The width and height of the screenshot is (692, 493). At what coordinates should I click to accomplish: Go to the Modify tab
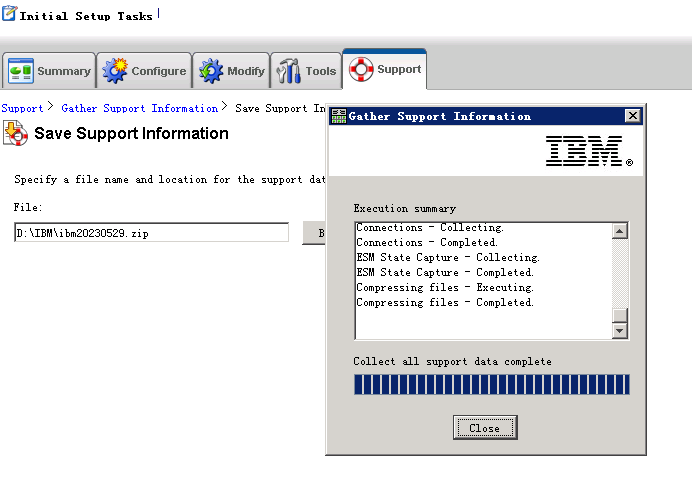point(231,71)
